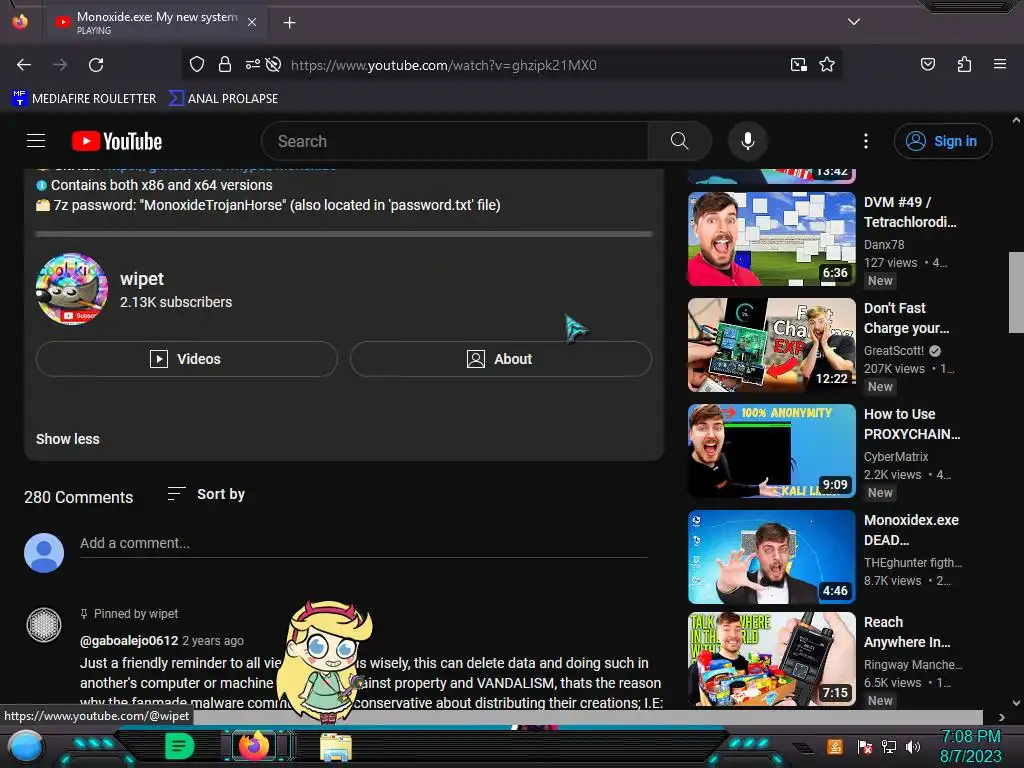This screenshot has height=768, width=1024.
Task: Open the green notes app on taskbar
Action: pos(179,746)
